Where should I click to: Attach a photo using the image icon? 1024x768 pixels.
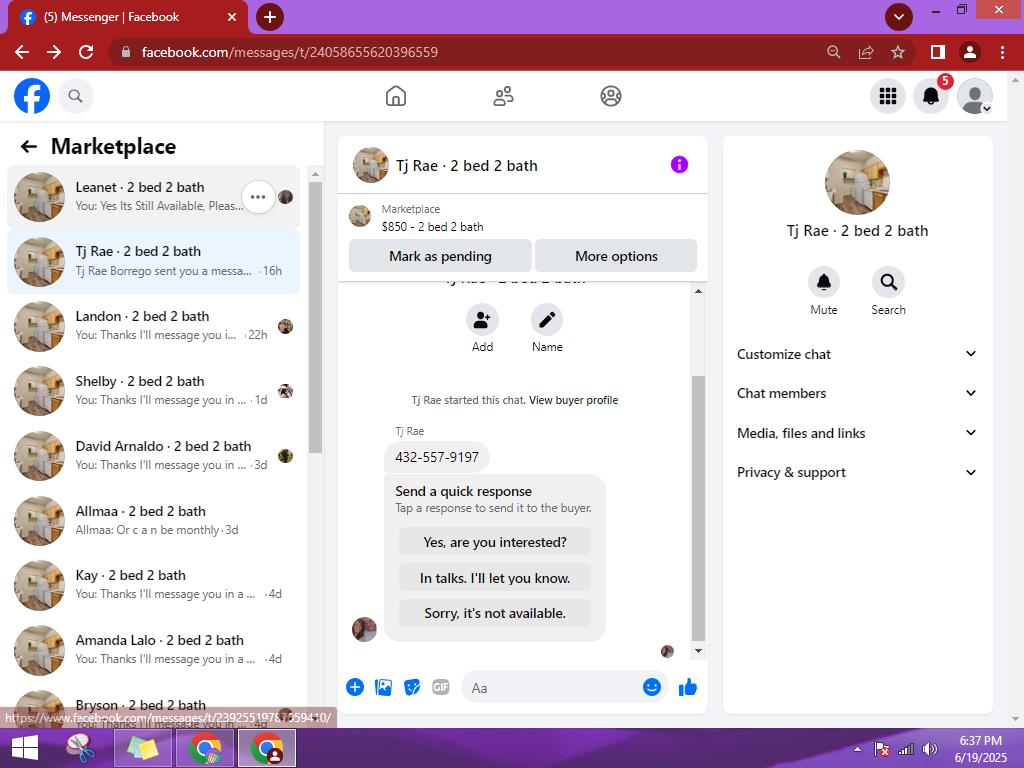[x=383, y=687]
